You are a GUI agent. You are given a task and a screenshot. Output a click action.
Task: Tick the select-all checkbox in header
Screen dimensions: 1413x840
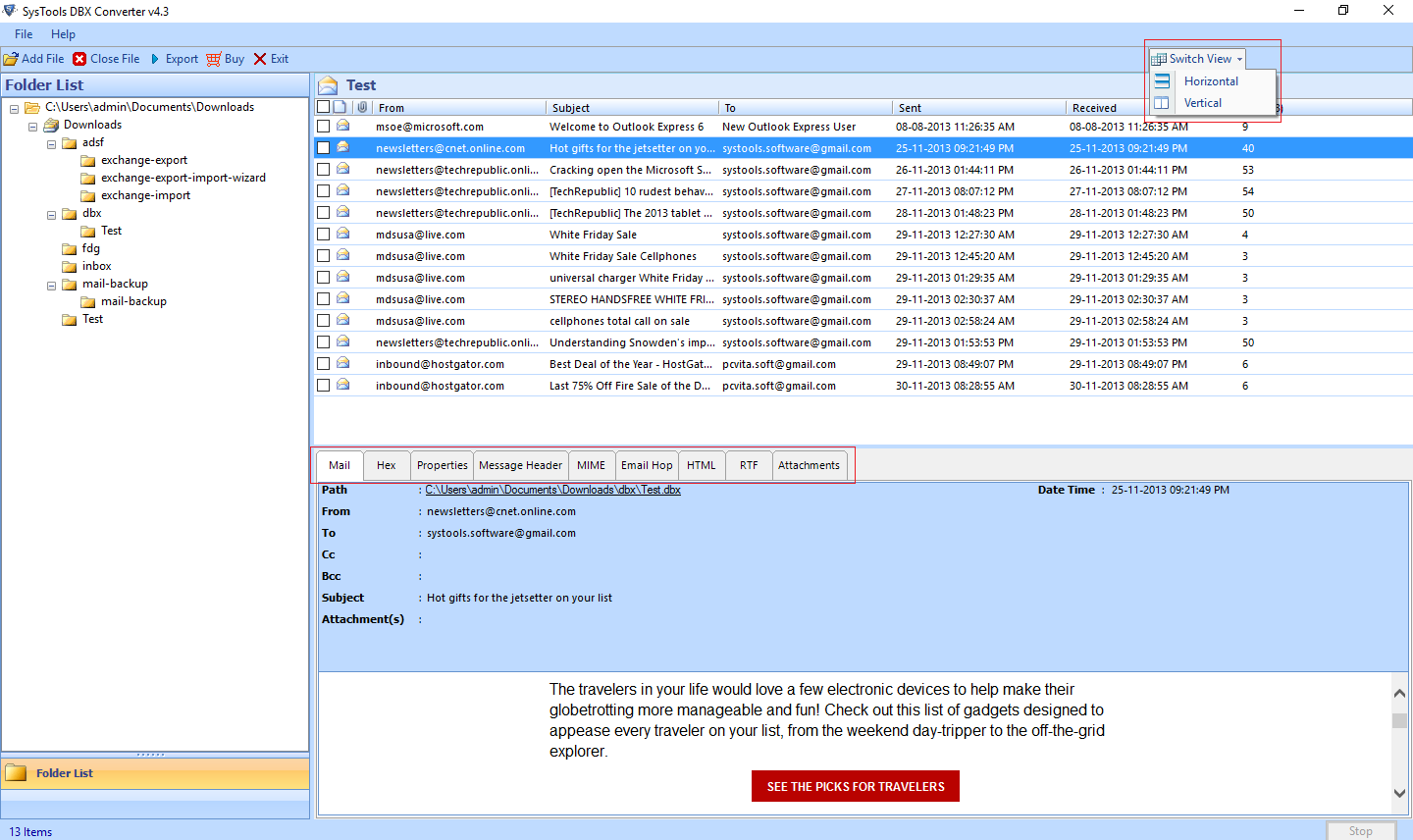point(323,107)
